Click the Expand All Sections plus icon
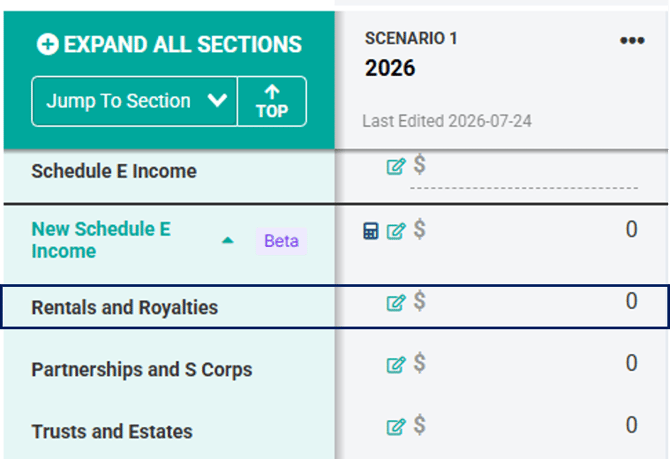 click(47, 44)
